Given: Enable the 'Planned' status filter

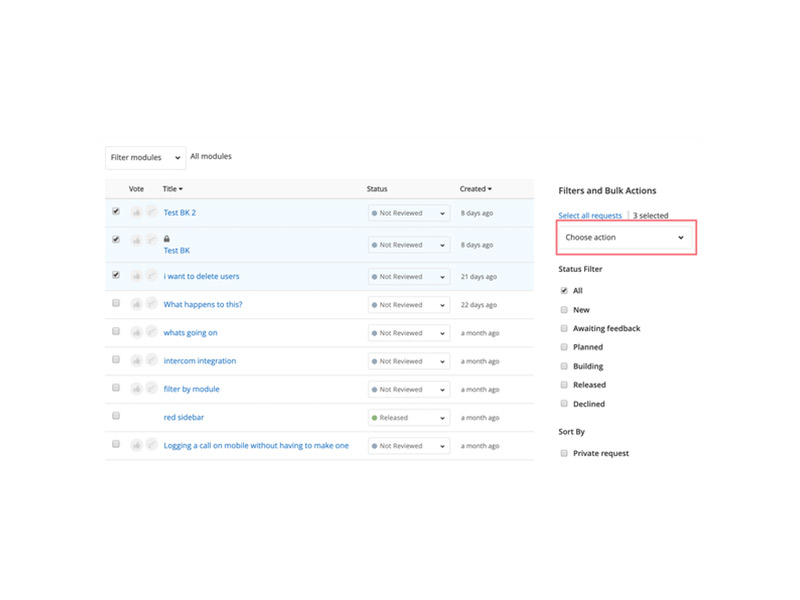Looking at the screenshot, I should point(564,347).
